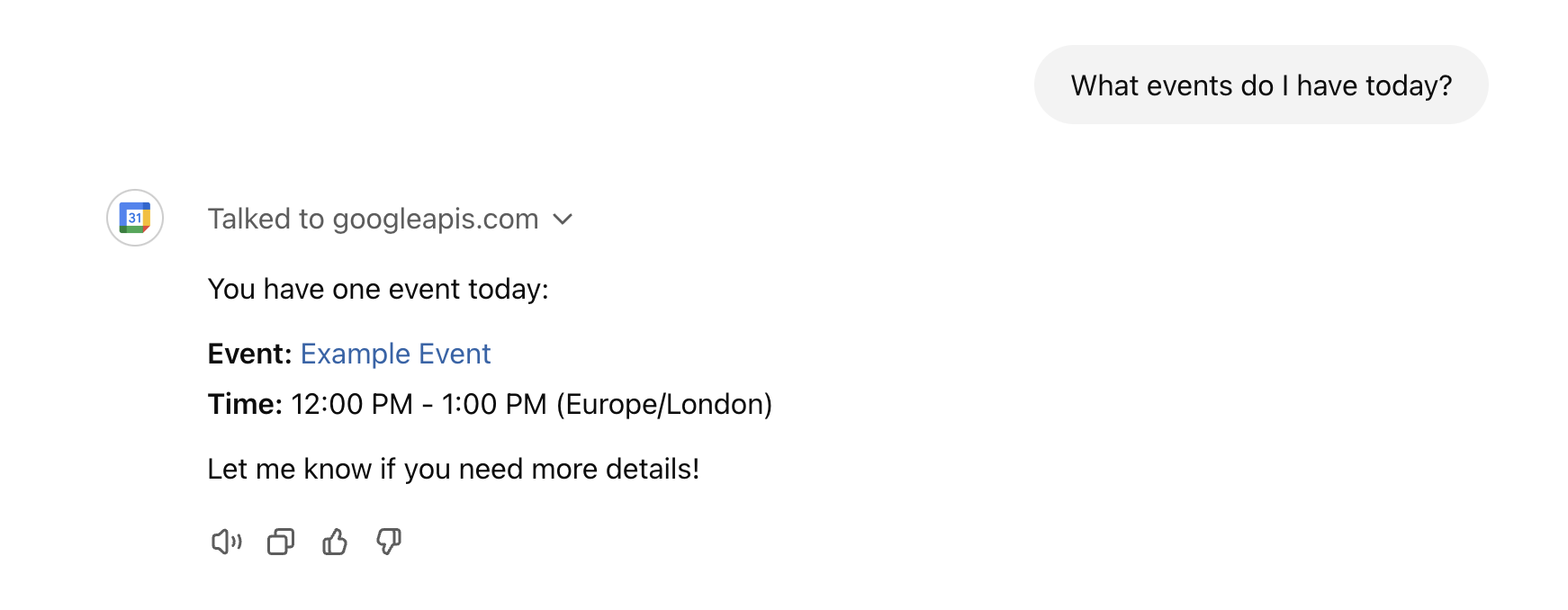Screen dimensions: 1568x610
Task: Give the response a thumbs down
Action: [x=388, y=542]
